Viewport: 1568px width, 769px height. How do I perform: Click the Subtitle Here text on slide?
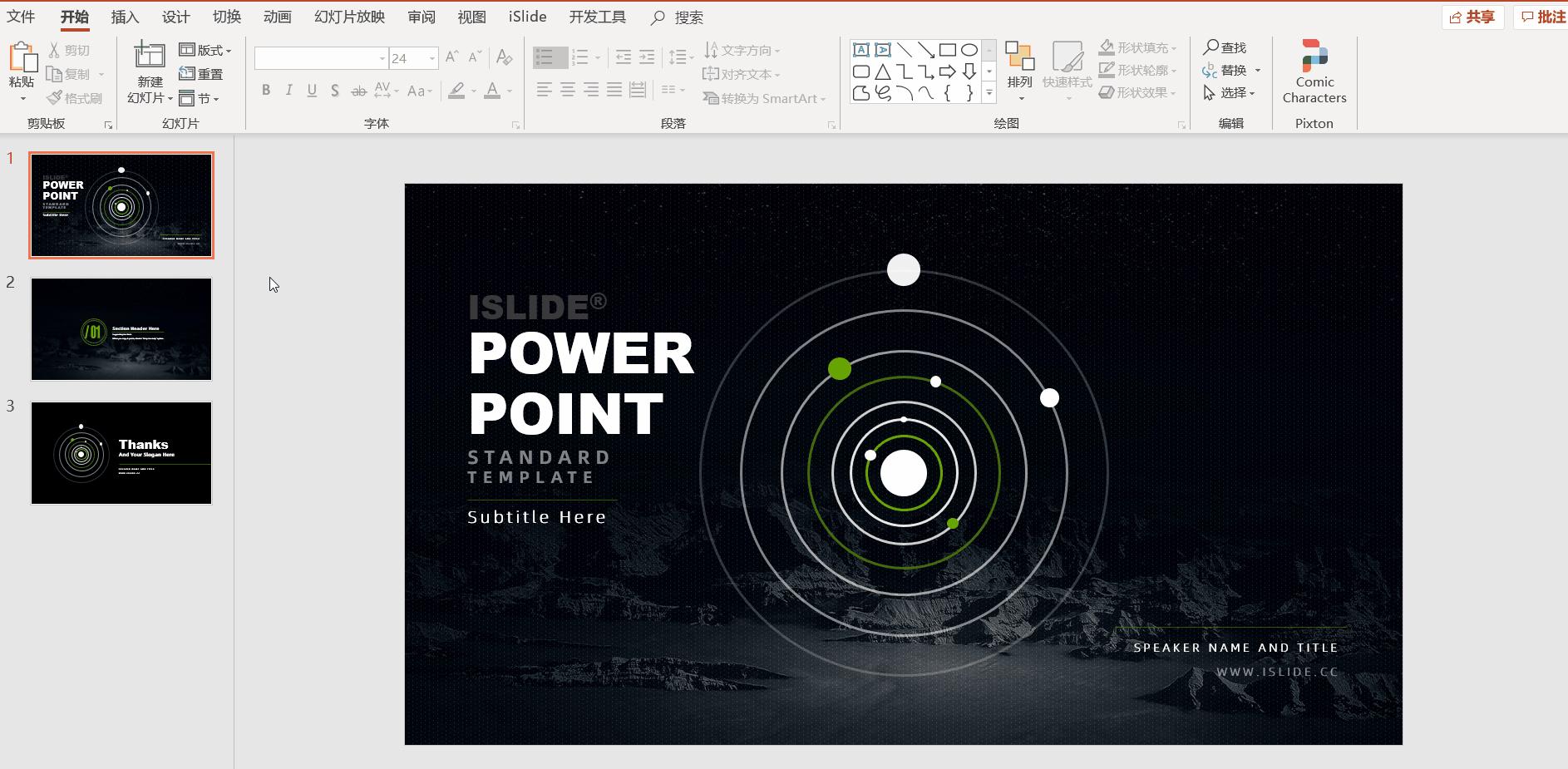(537, 517)
